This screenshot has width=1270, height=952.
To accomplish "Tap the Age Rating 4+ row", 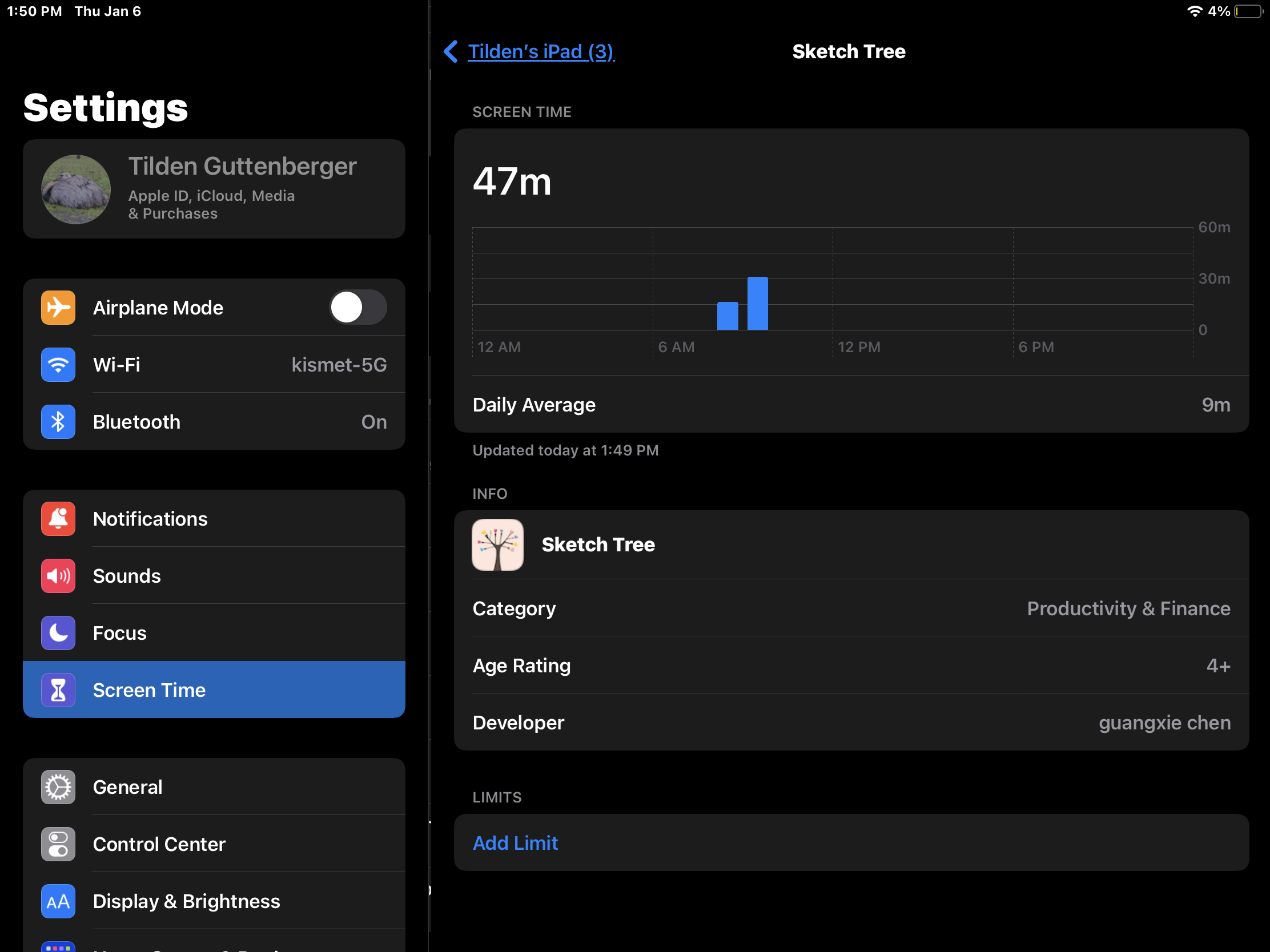I will tap(851, 665).
